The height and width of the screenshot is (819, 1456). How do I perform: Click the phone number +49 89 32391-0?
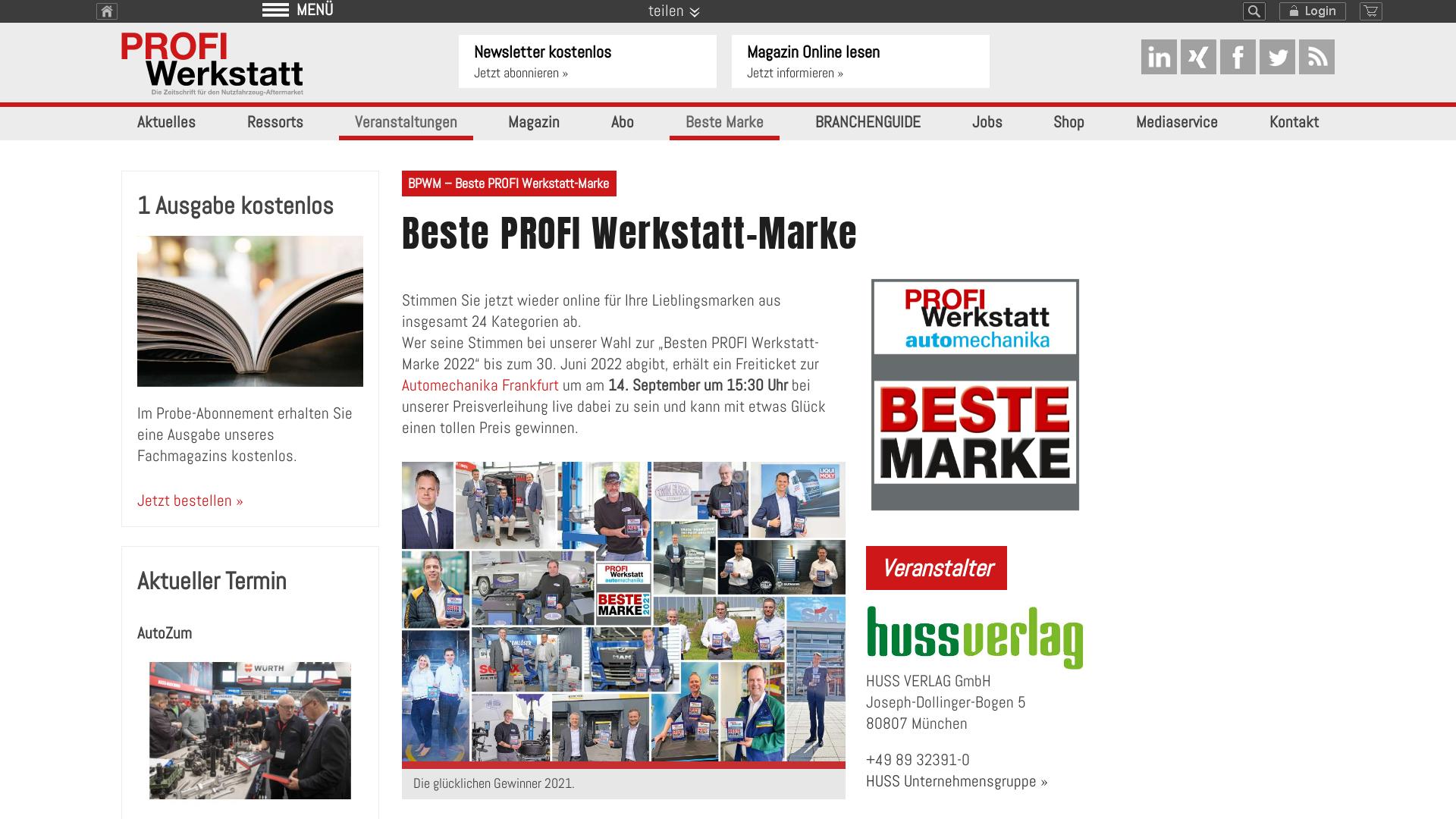(918, 760)
